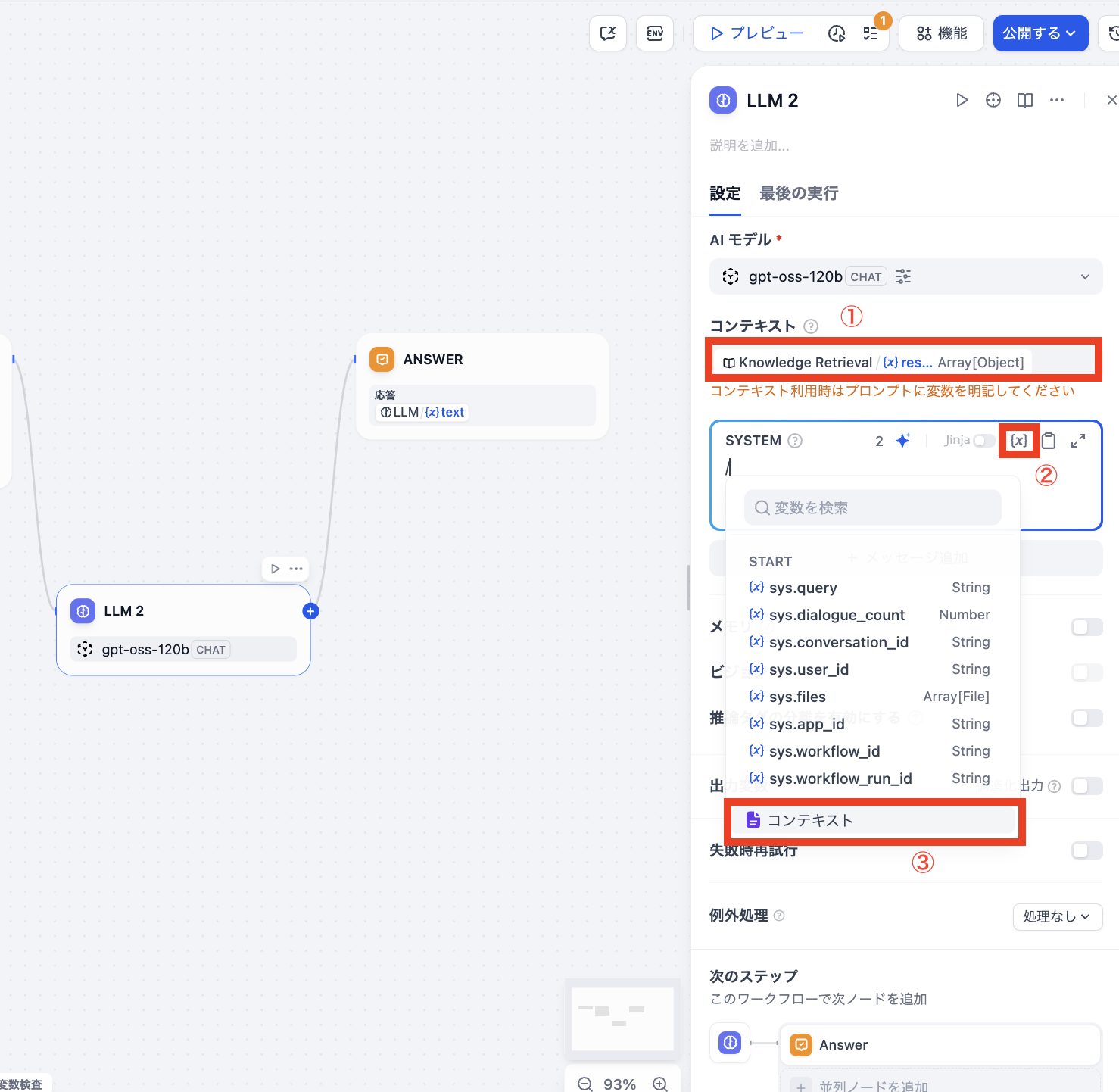Click the 変数を検索 search field

click(x=873, y=507)
